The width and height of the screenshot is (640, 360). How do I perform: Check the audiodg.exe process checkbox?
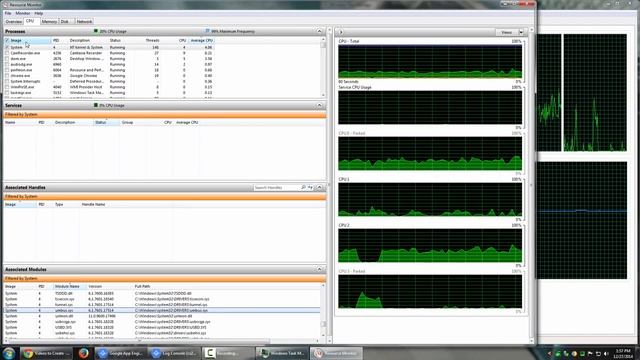click(x=7, y=64)
